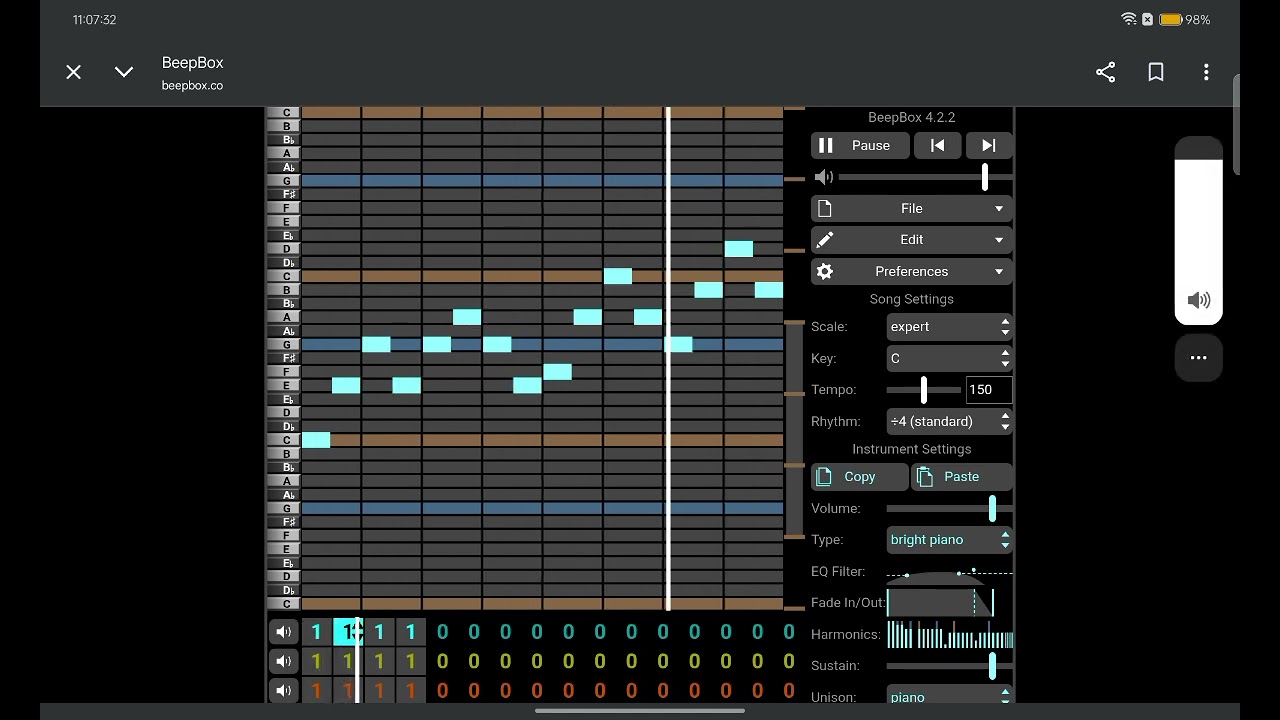Select third bar of the cyan channel
The width and height of the screenshot is (1280, 720).
click(379, 632)
